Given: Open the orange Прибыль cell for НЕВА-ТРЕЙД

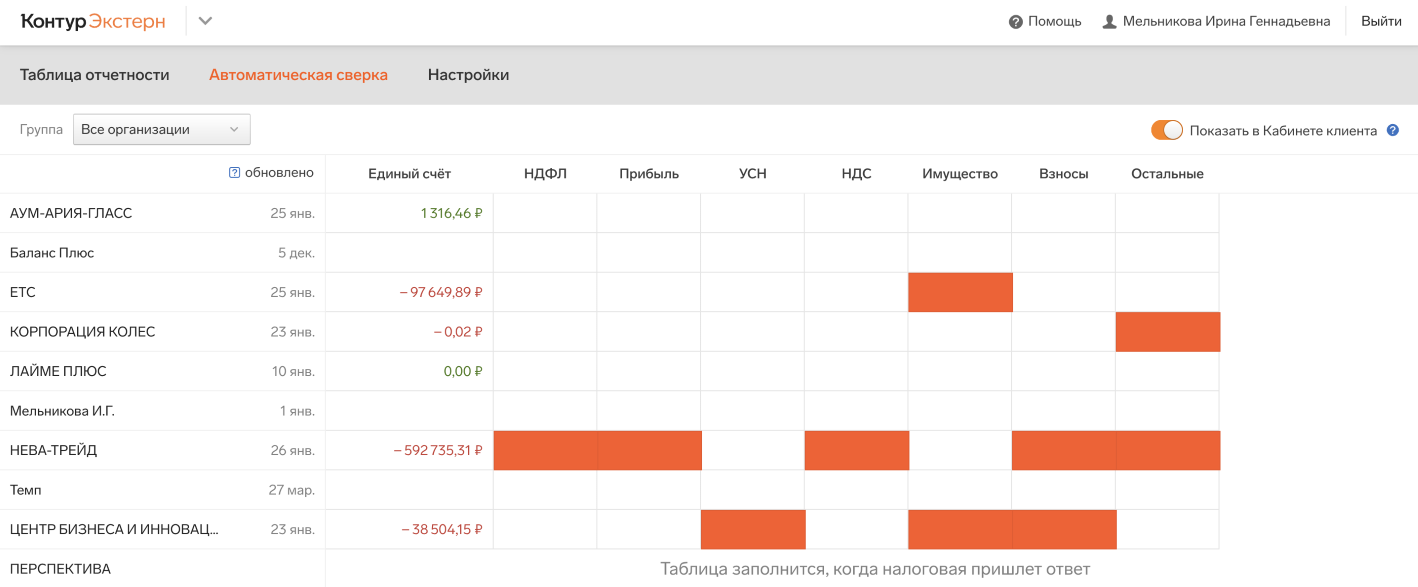Looking at the screenshot, I should point(650,450).
